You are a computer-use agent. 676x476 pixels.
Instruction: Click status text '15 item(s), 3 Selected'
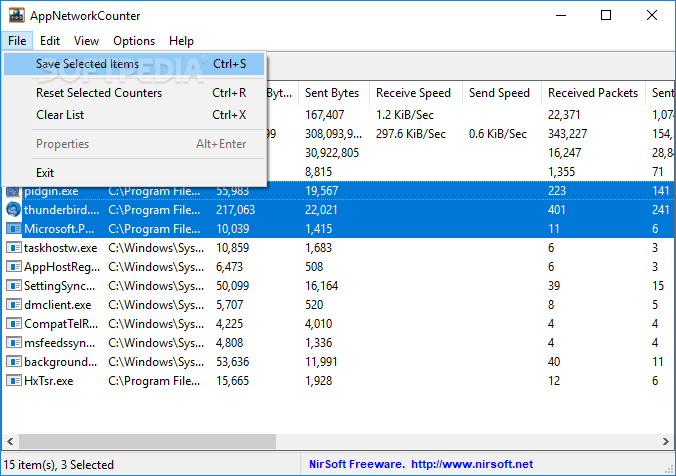(x=59, y=465)
